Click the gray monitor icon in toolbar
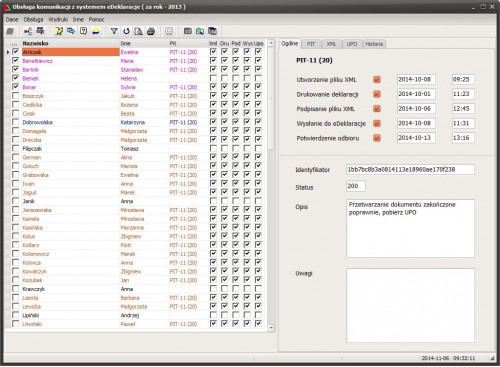This screenshot has height=367, width=500. pyautogui.click(x=169, y=31)
